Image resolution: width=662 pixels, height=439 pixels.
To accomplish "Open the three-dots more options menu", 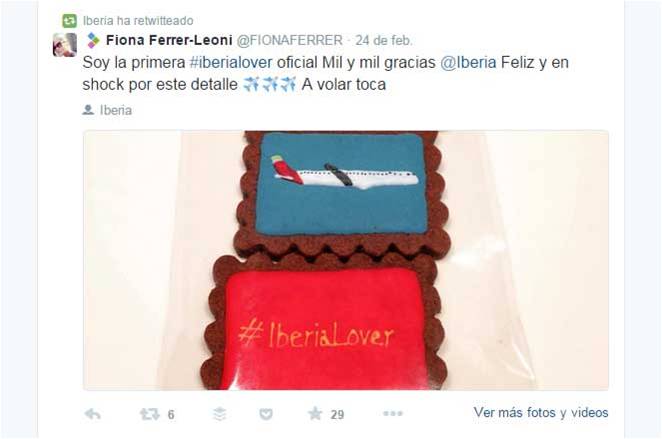I will pyautogui.click(x=393, y=414).
